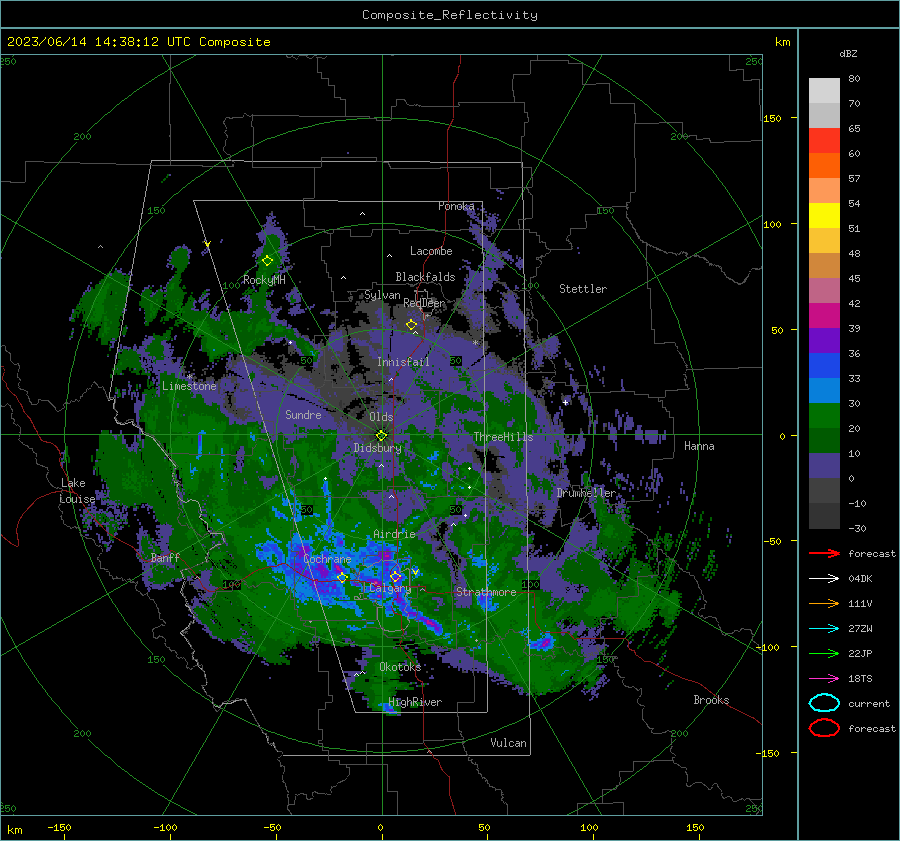Click the Sylvan label on the map
The image size is (900, 841).
point(382,295)
